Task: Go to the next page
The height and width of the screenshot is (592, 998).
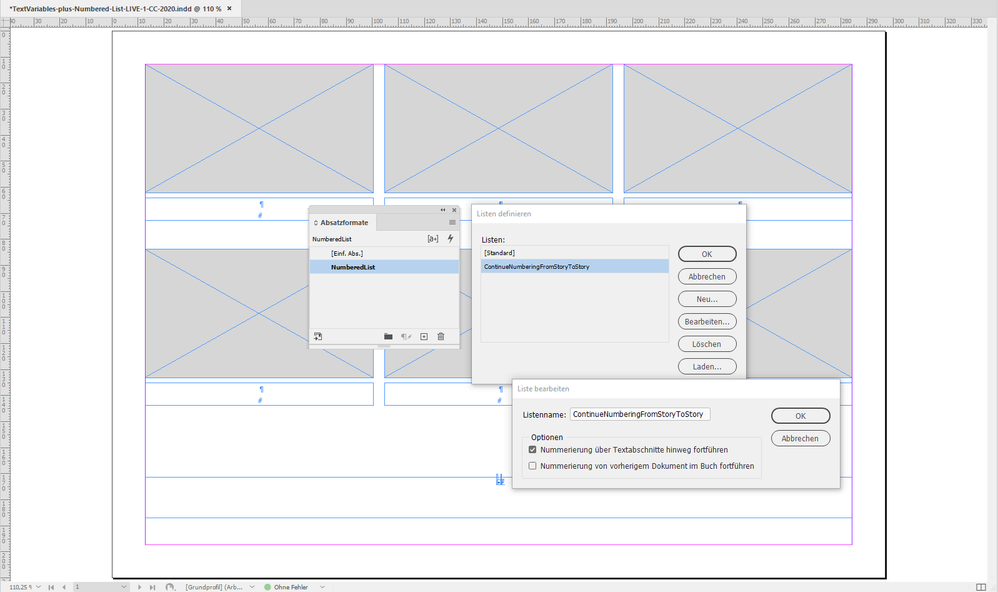Action: pos(139,587)
